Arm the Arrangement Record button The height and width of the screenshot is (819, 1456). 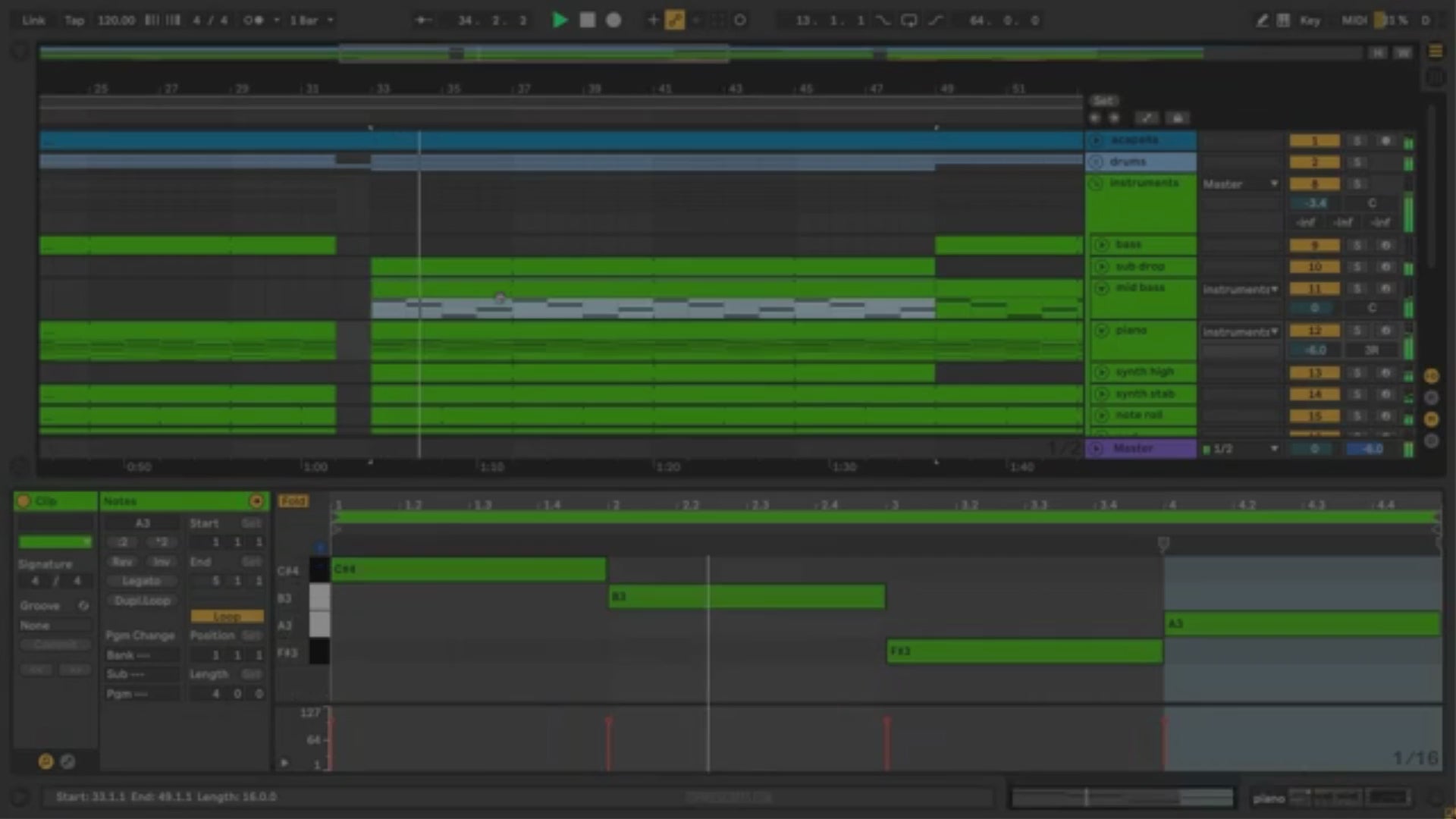click(x=613, y=20)
